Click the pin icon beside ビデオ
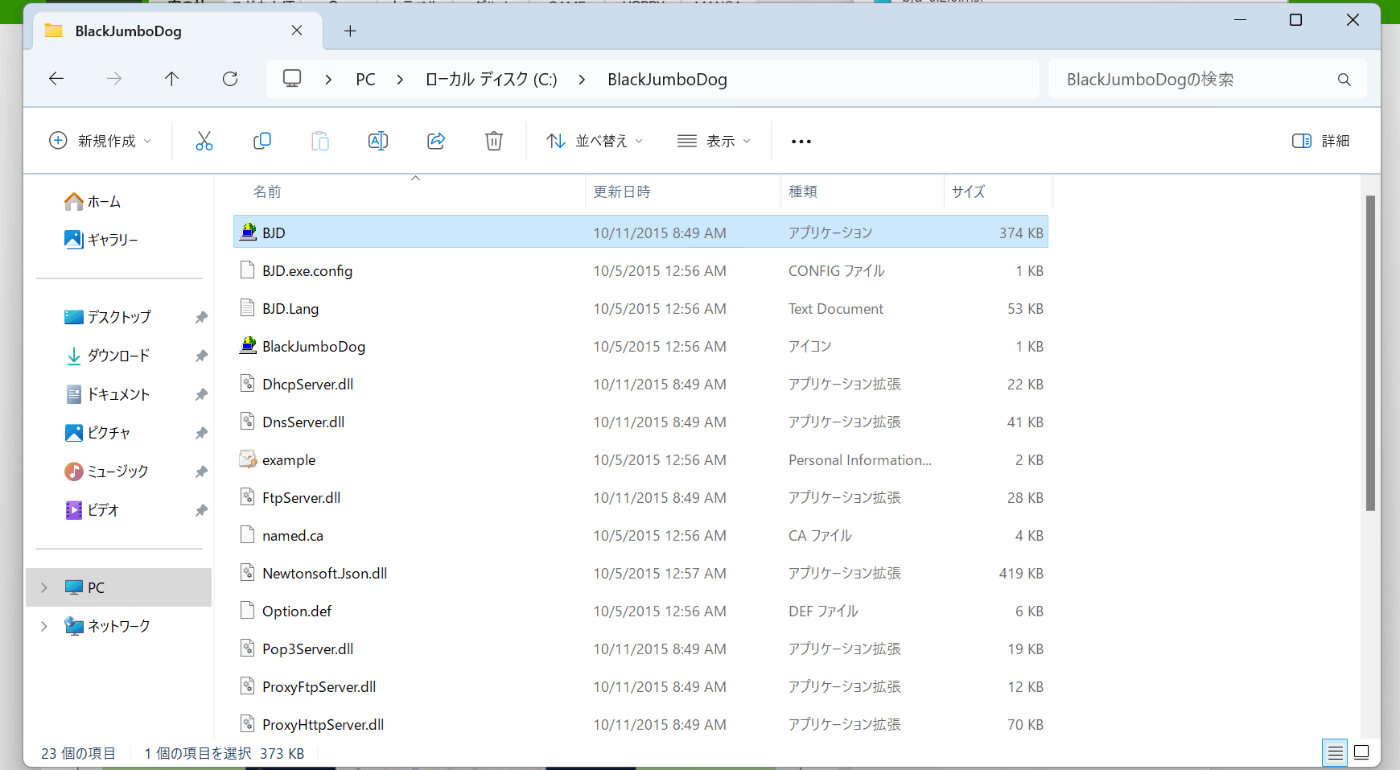This screenshot has width=1400, height=770. coord(201,510)
